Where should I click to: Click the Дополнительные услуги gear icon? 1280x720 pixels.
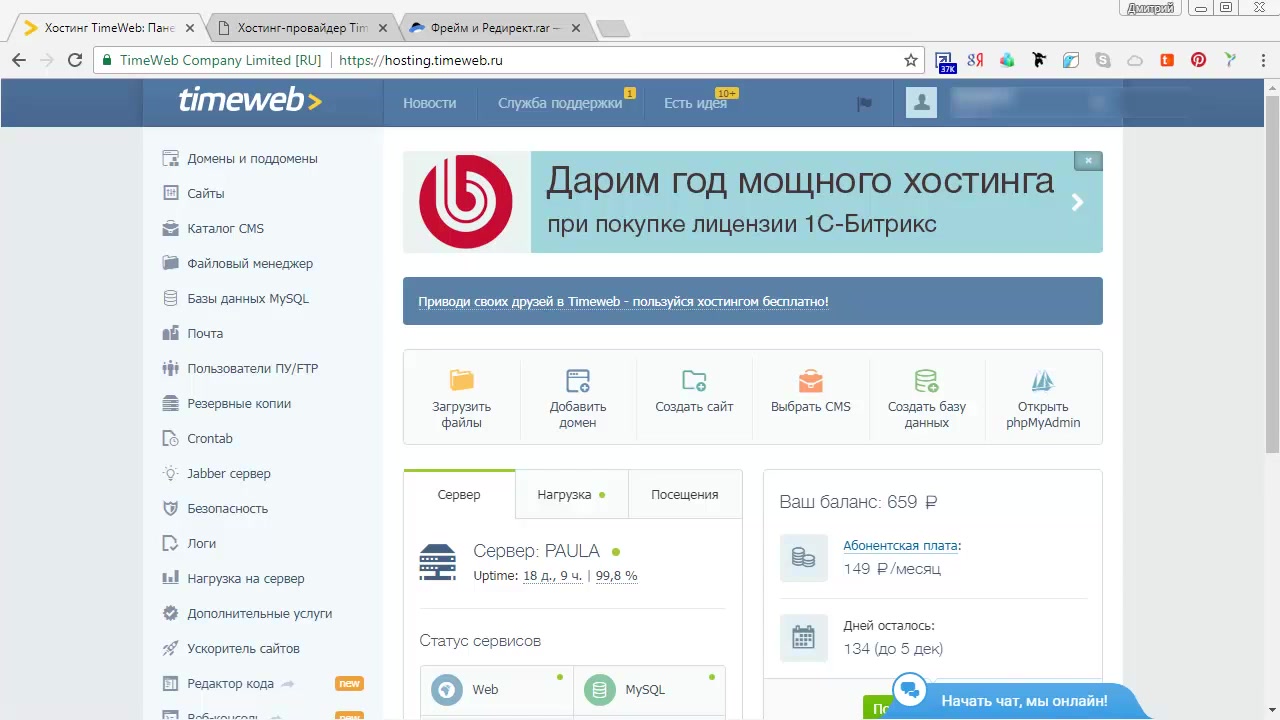(170, 613)
